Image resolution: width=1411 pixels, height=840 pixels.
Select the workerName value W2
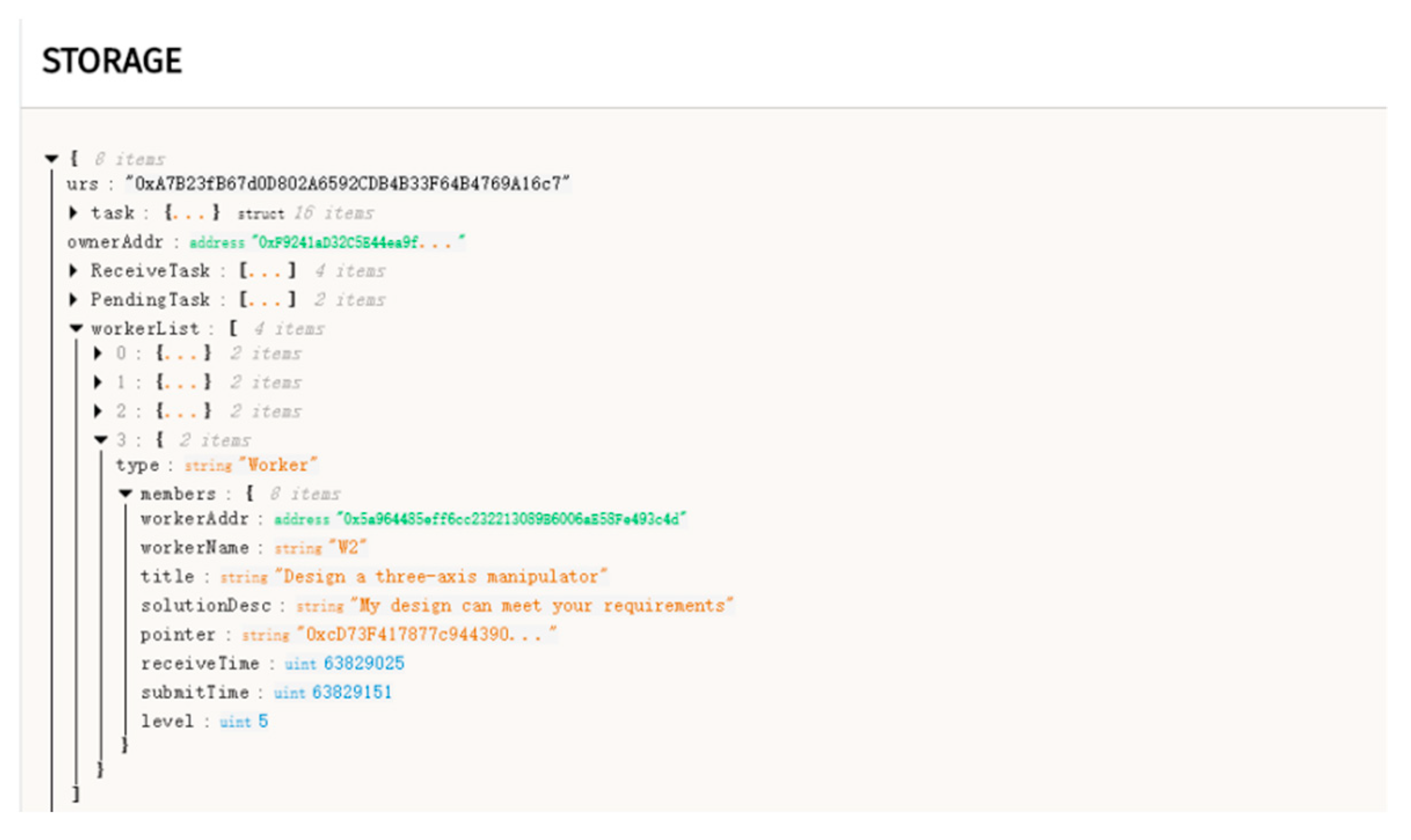[348, 548]
